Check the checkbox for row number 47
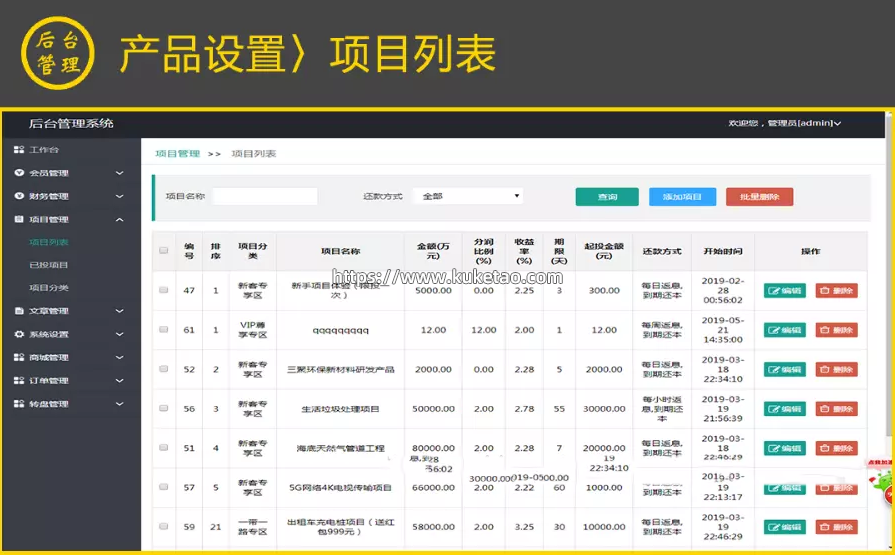Image resolution: width=895 pixels, height=555 pixels. coord(164,291)
